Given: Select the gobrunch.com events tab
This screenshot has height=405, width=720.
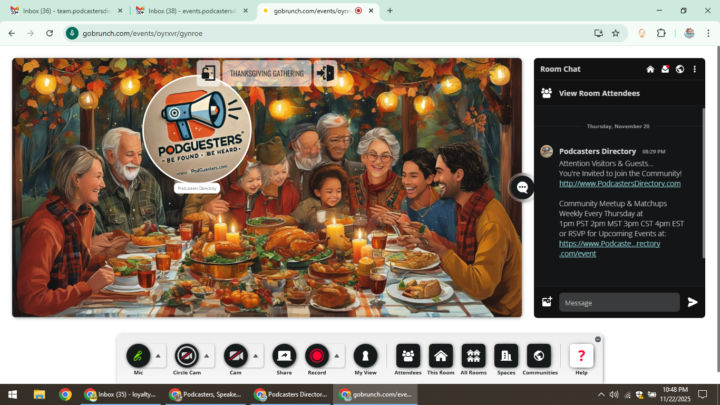Looking at the screenshot, I should [x=312, y=11].
